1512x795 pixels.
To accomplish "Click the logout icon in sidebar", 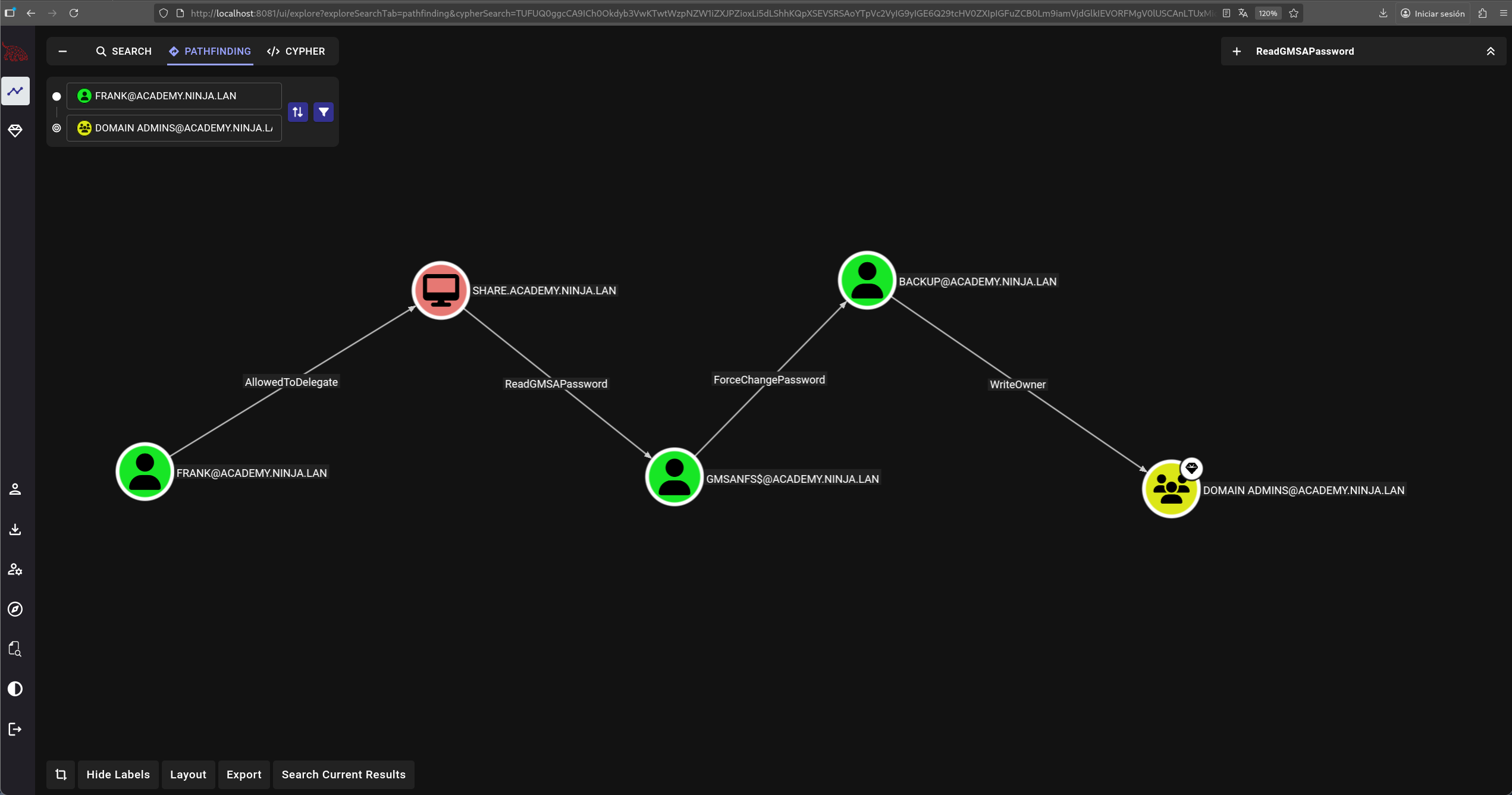I will point(15,729).
